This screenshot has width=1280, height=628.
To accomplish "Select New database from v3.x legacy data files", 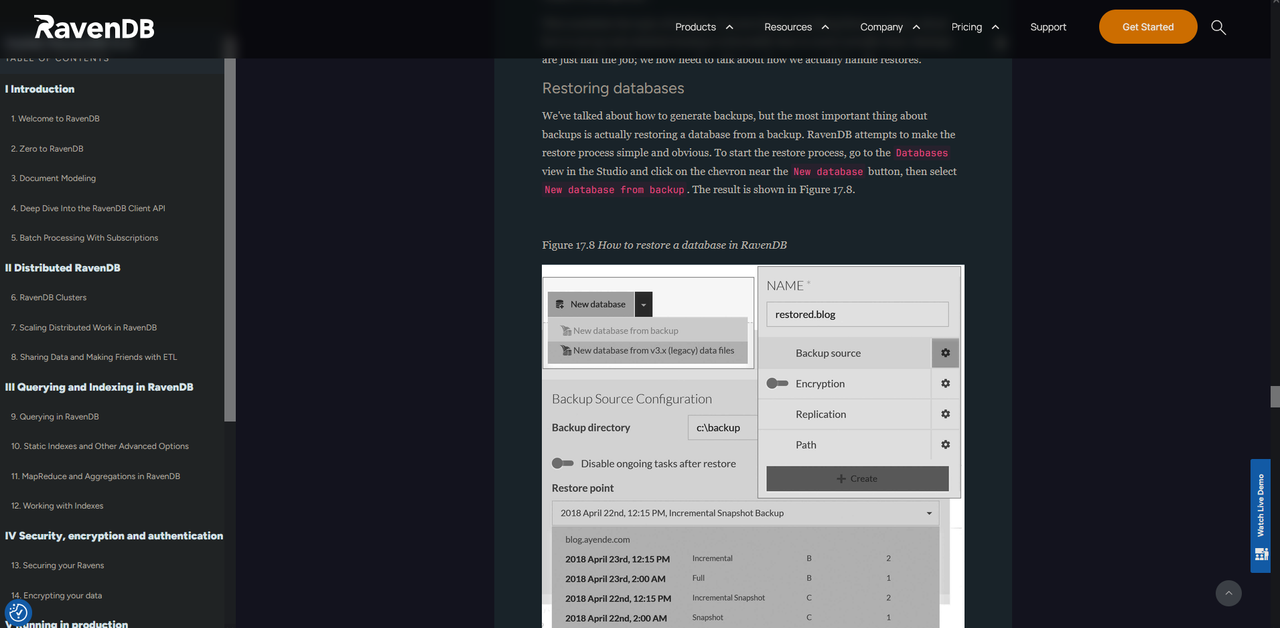I will (x=648, y=351).
